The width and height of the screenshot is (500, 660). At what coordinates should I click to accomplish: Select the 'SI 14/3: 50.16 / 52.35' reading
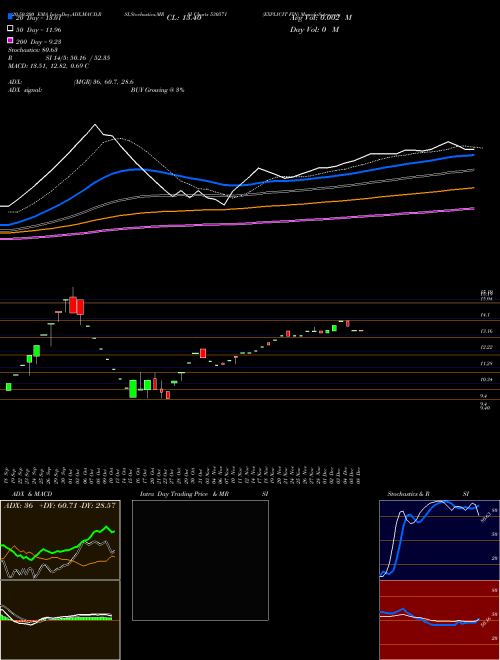[78, 58]
